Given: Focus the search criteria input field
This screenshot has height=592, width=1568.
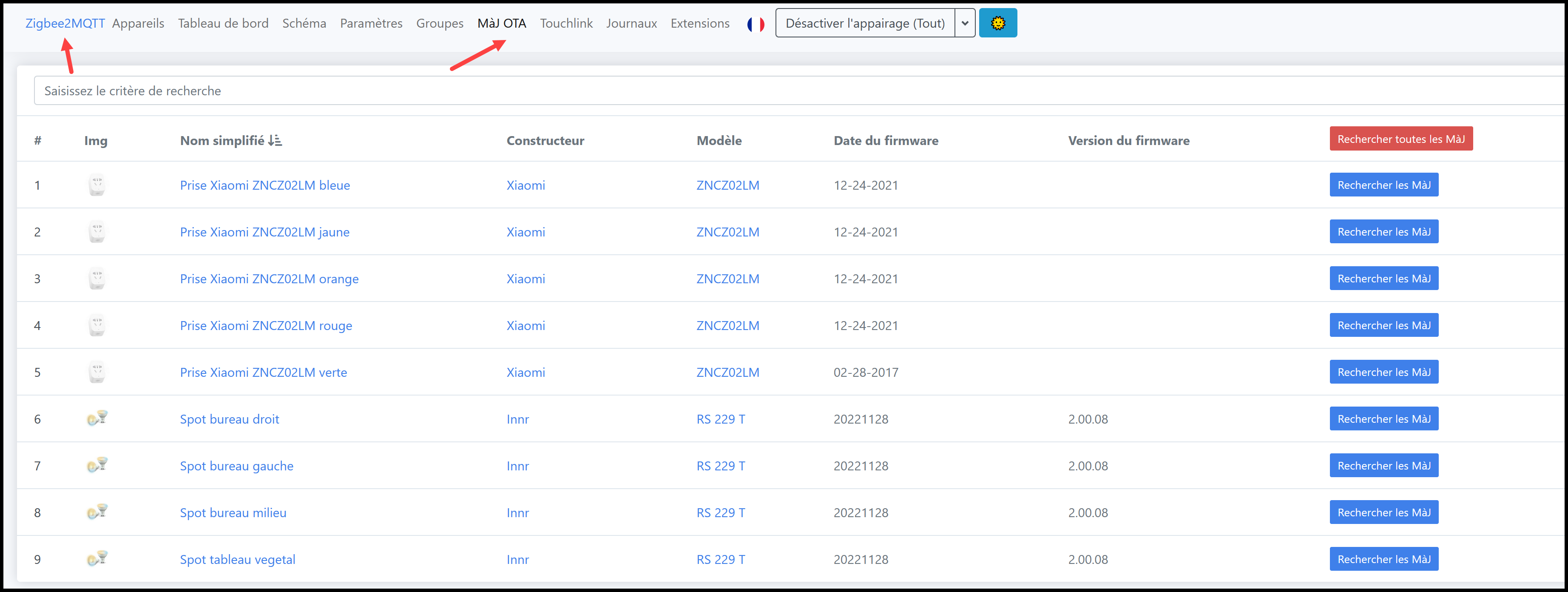Looking at the screenshot, I should 798,91.
